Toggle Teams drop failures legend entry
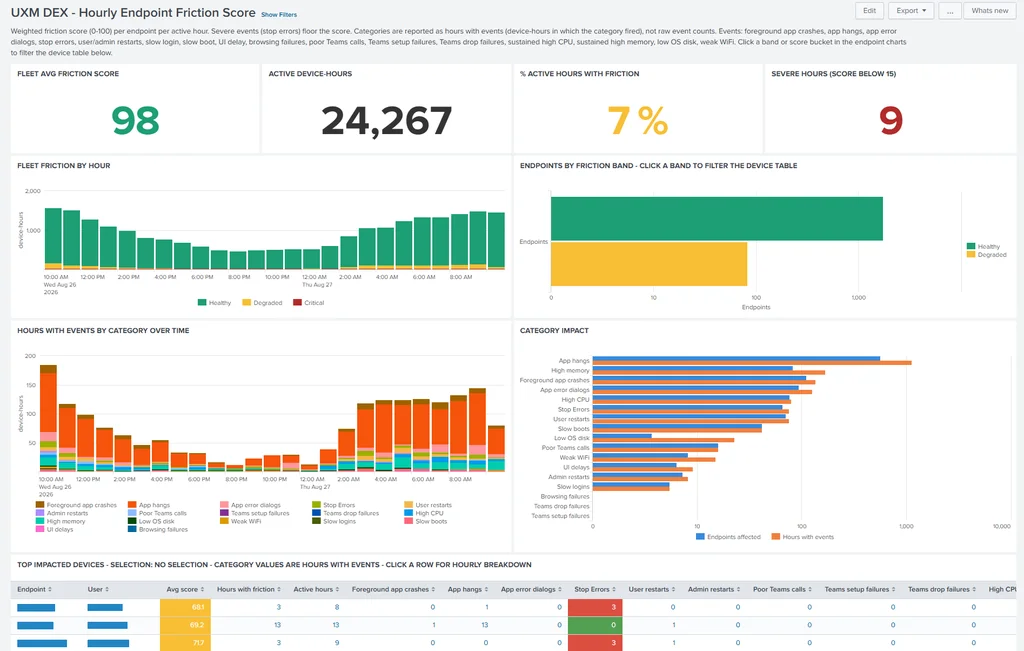 (345, 513)
